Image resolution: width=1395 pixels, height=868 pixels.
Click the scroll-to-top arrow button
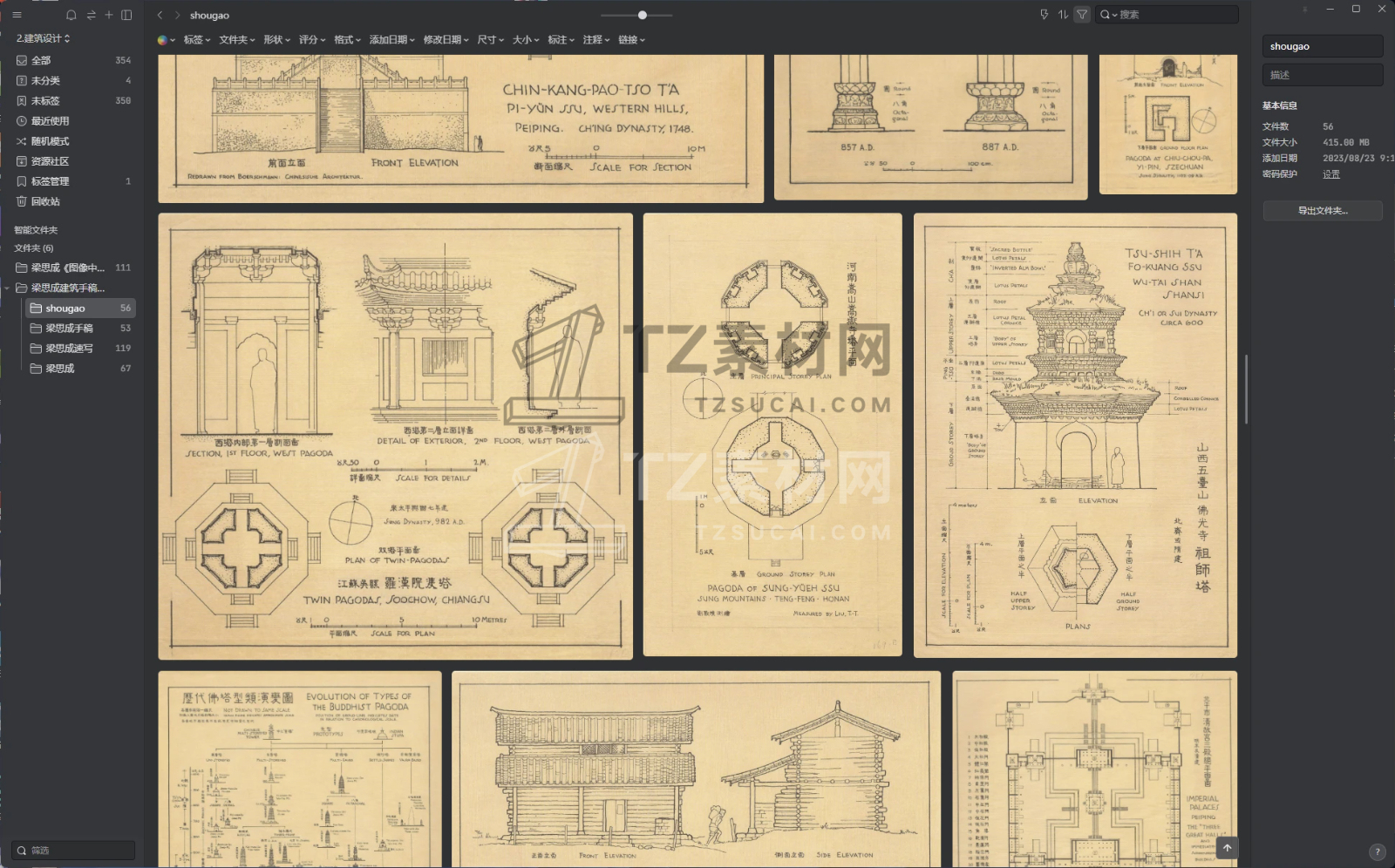pyautogui.click(x=1227, y=848)
